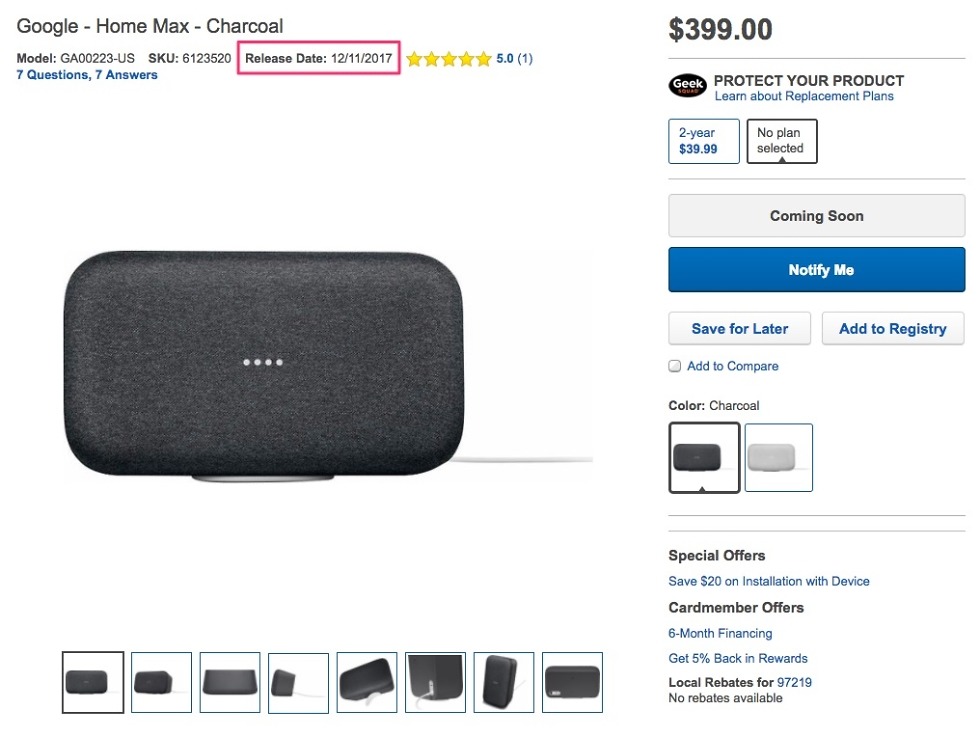Click 'Learn about Replacement Plans' link
This screenshot has height=737, width=980.
point(811,96)
